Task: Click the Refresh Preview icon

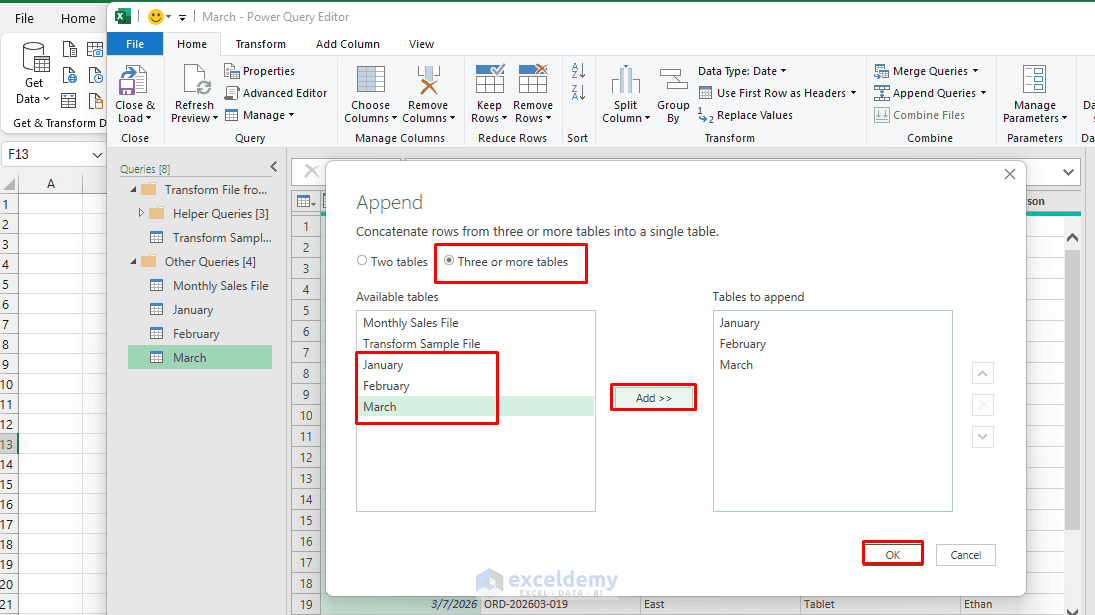Action: pos(194,79)
